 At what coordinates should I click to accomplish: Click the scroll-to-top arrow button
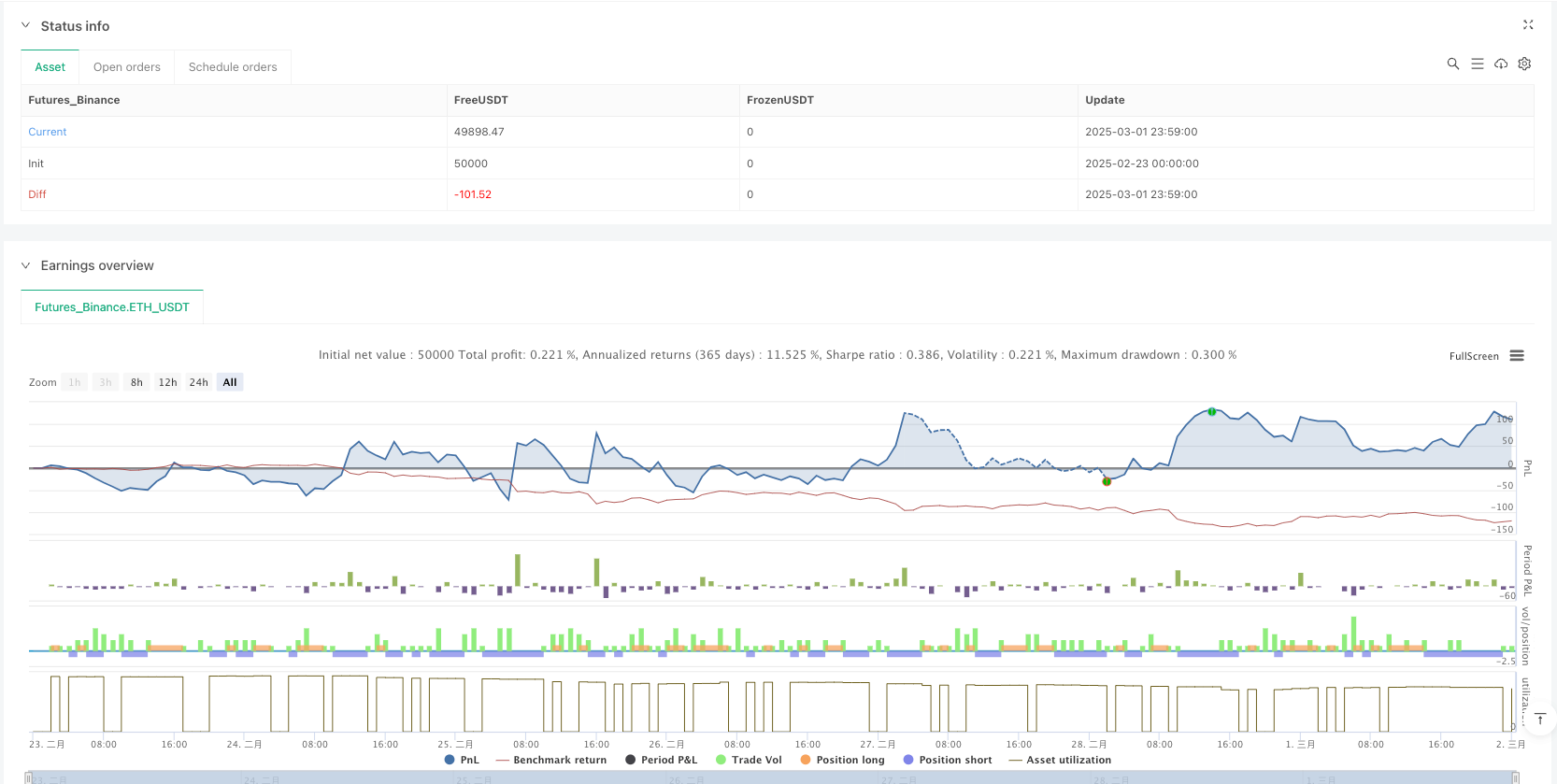1540,719
